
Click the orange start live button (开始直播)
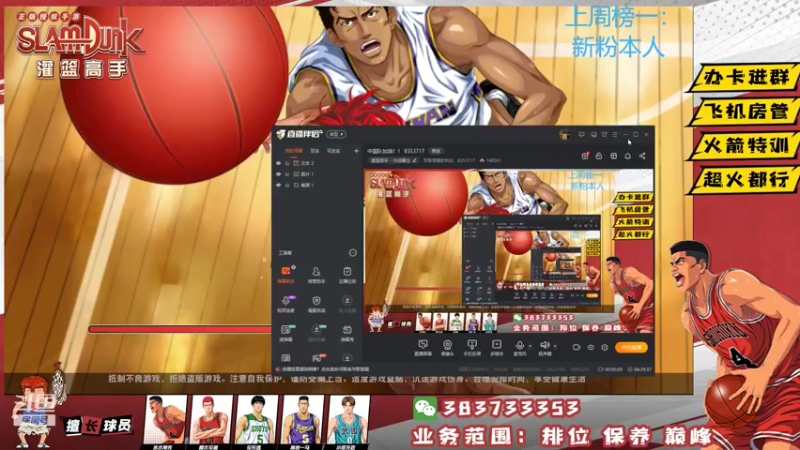click(631, 347)
